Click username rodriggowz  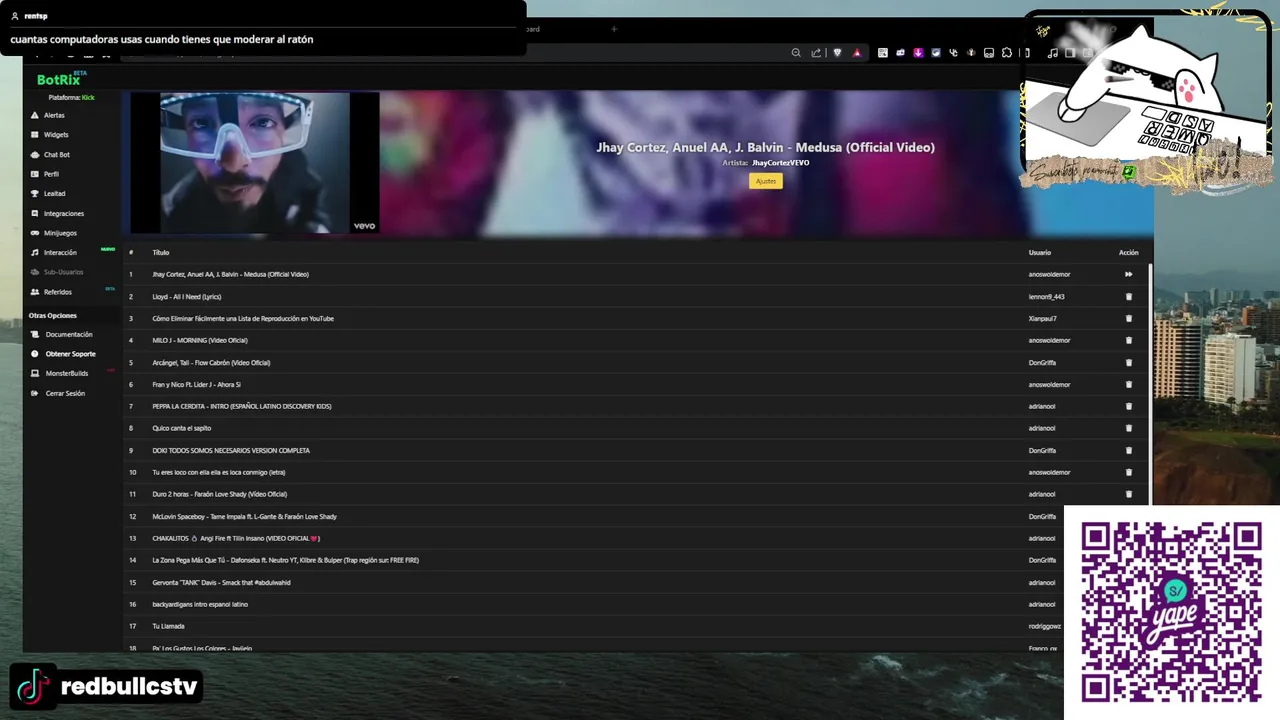1044,626
